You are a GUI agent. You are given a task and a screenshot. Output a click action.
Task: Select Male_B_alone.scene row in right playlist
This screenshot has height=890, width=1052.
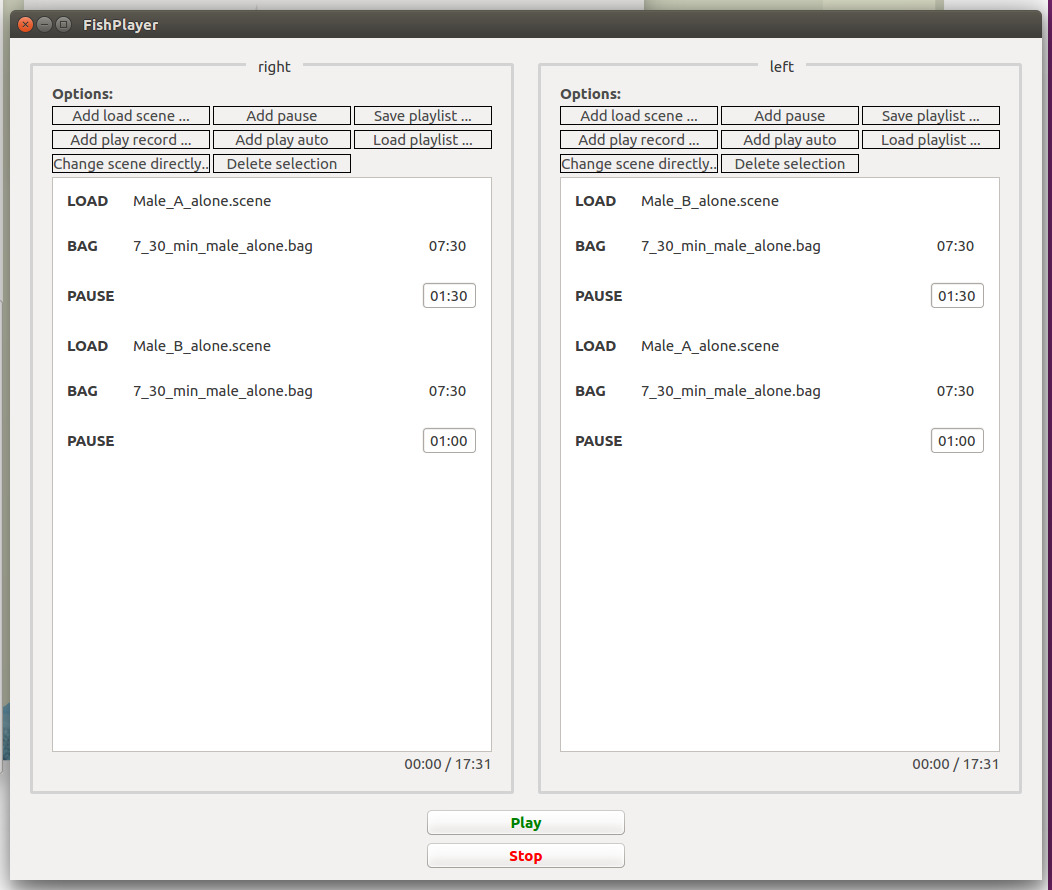(272, 346)
